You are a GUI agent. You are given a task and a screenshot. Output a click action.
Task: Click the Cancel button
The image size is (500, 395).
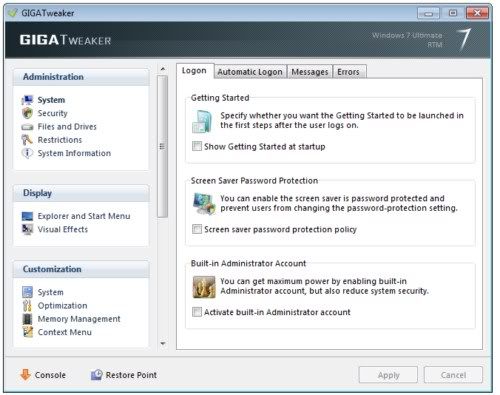453,375
